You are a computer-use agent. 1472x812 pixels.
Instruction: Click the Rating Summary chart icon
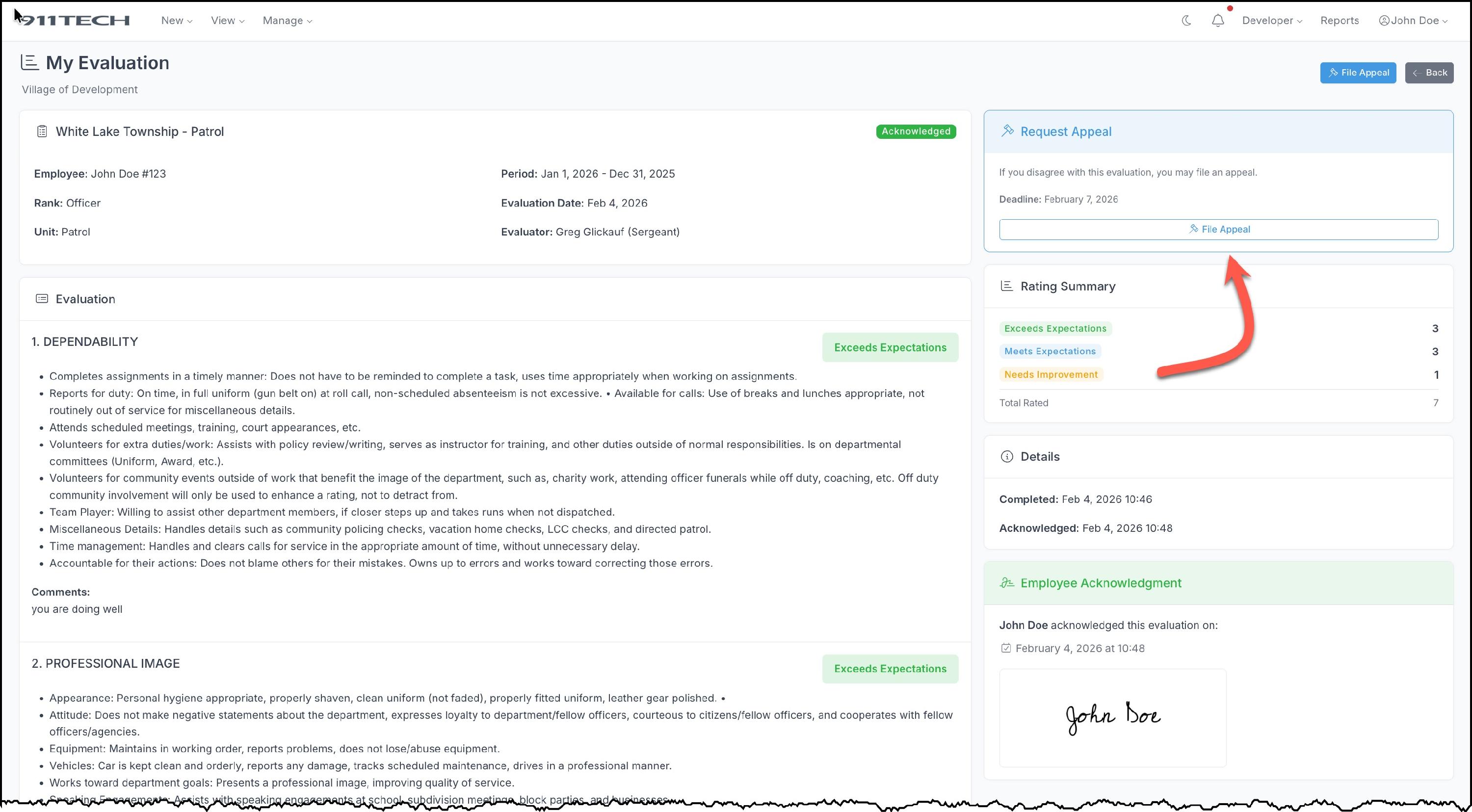pyautogui.click(x=1007, y=286)
